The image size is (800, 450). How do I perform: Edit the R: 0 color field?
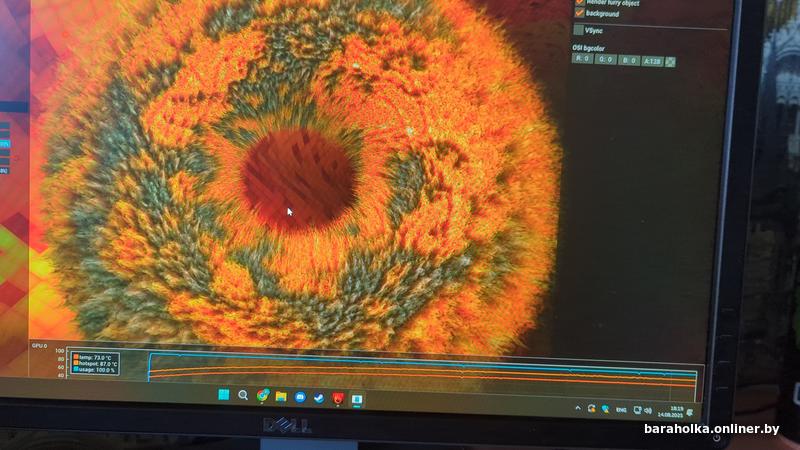click(582, 59)
